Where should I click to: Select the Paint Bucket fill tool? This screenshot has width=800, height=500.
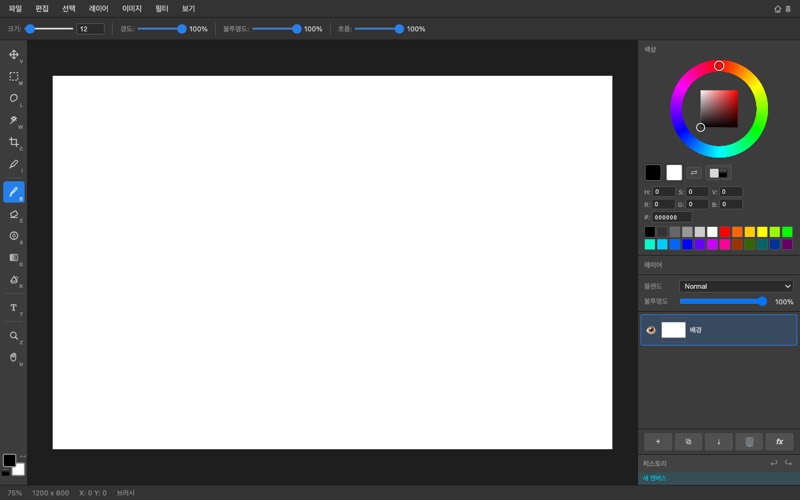[14, 280]
